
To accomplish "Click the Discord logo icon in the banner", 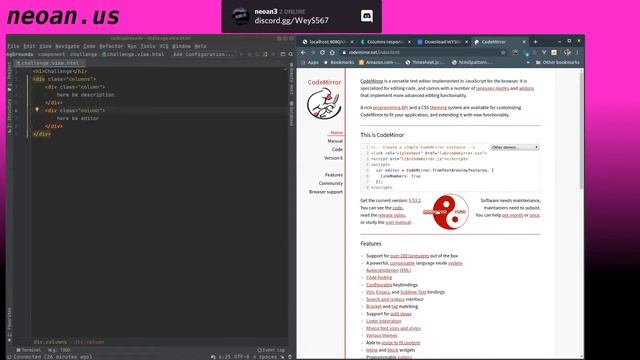I will click(367, 16).
